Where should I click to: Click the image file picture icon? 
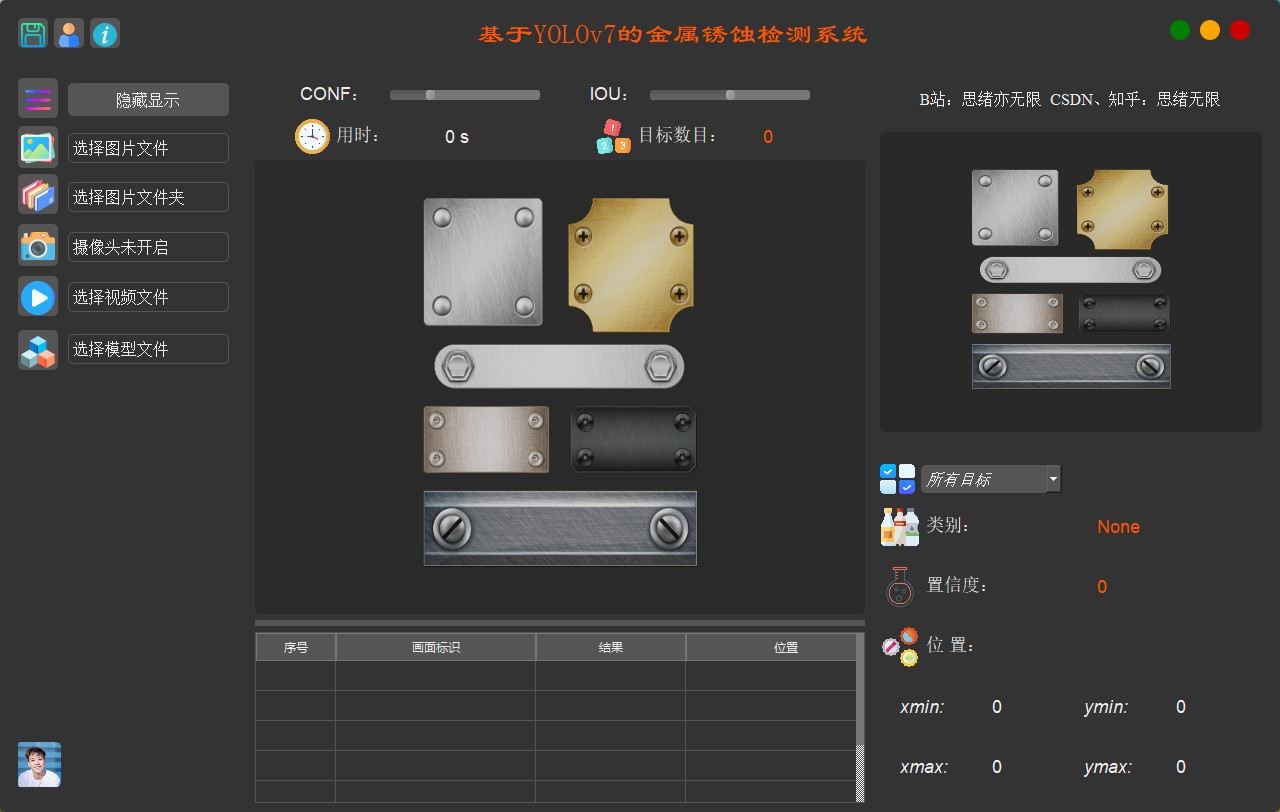point(38,148)
